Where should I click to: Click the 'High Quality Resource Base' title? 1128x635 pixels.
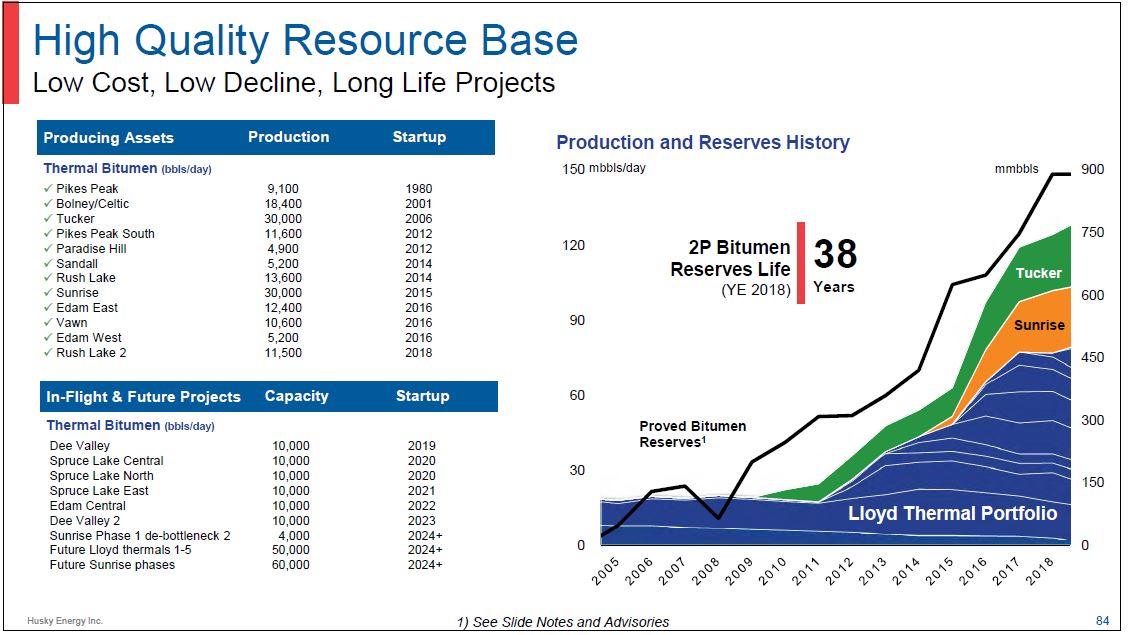[x=305, y=42]
